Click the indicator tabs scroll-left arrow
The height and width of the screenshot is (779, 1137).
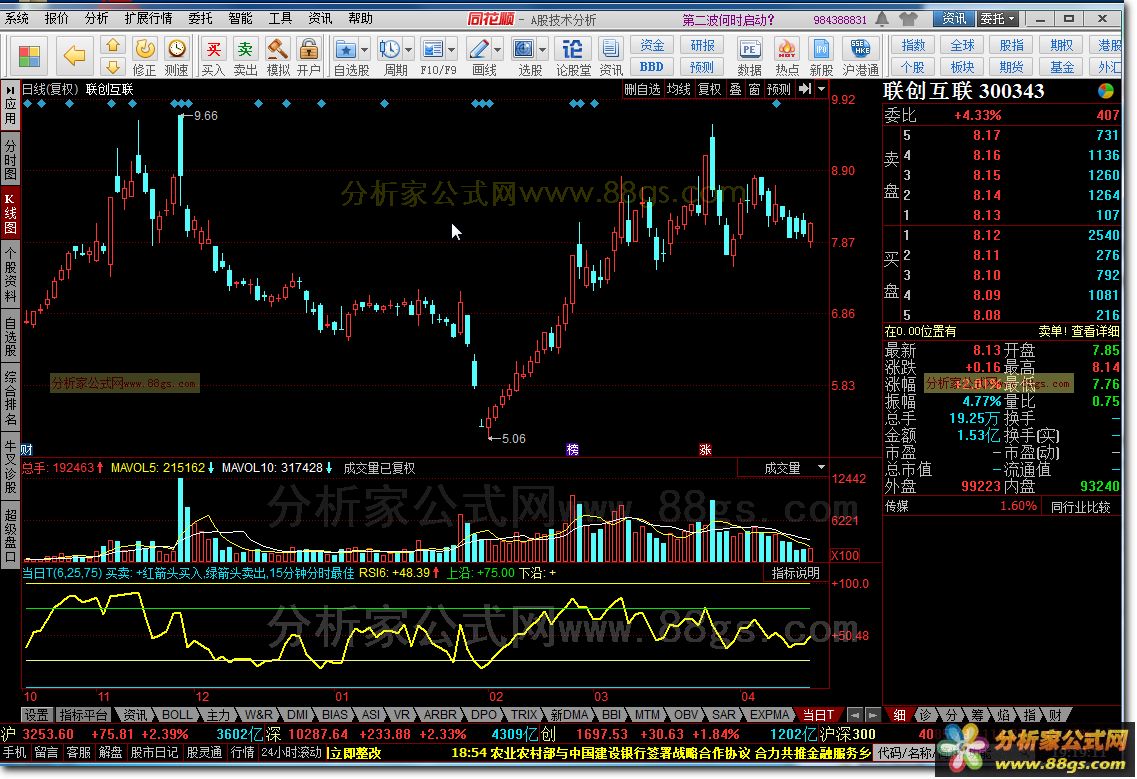pos(855,714)
